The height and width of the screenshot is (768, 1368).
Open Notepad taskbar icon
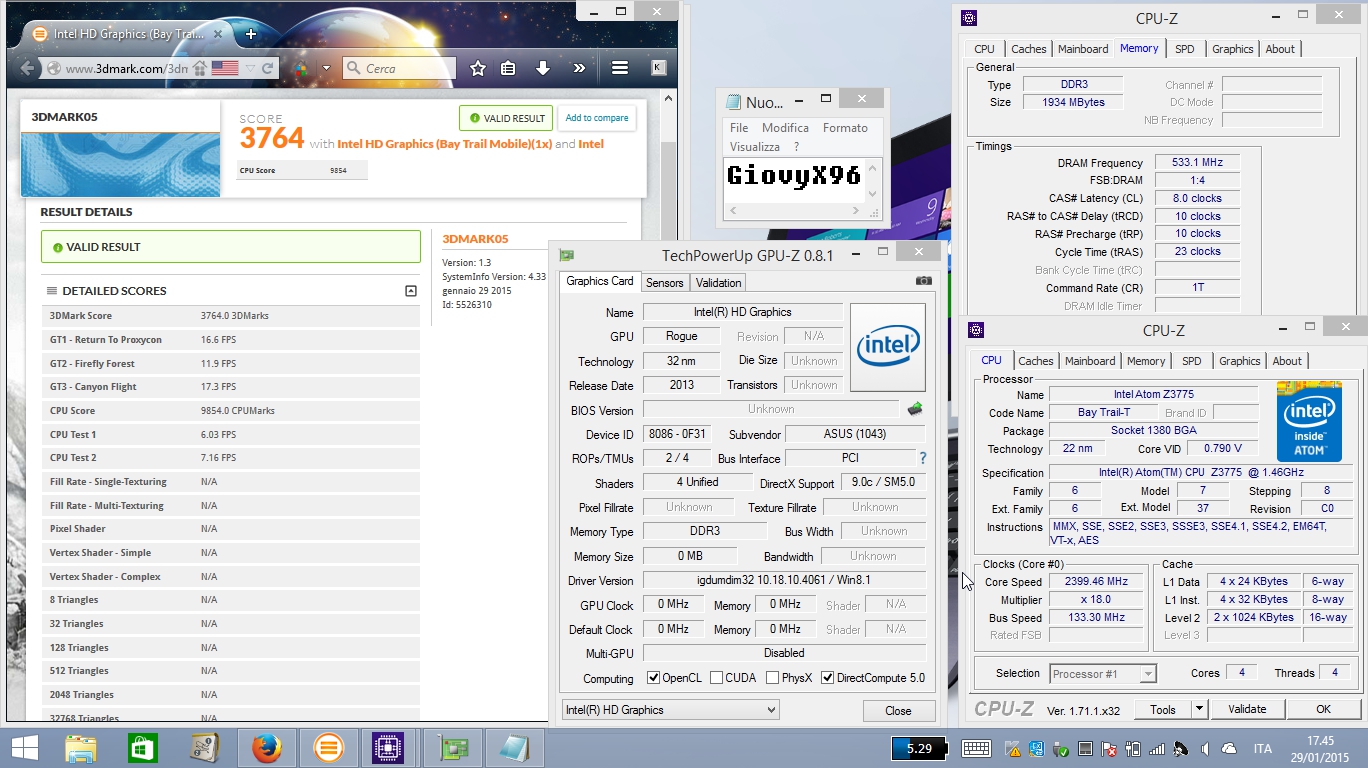[x=514, y=747]
